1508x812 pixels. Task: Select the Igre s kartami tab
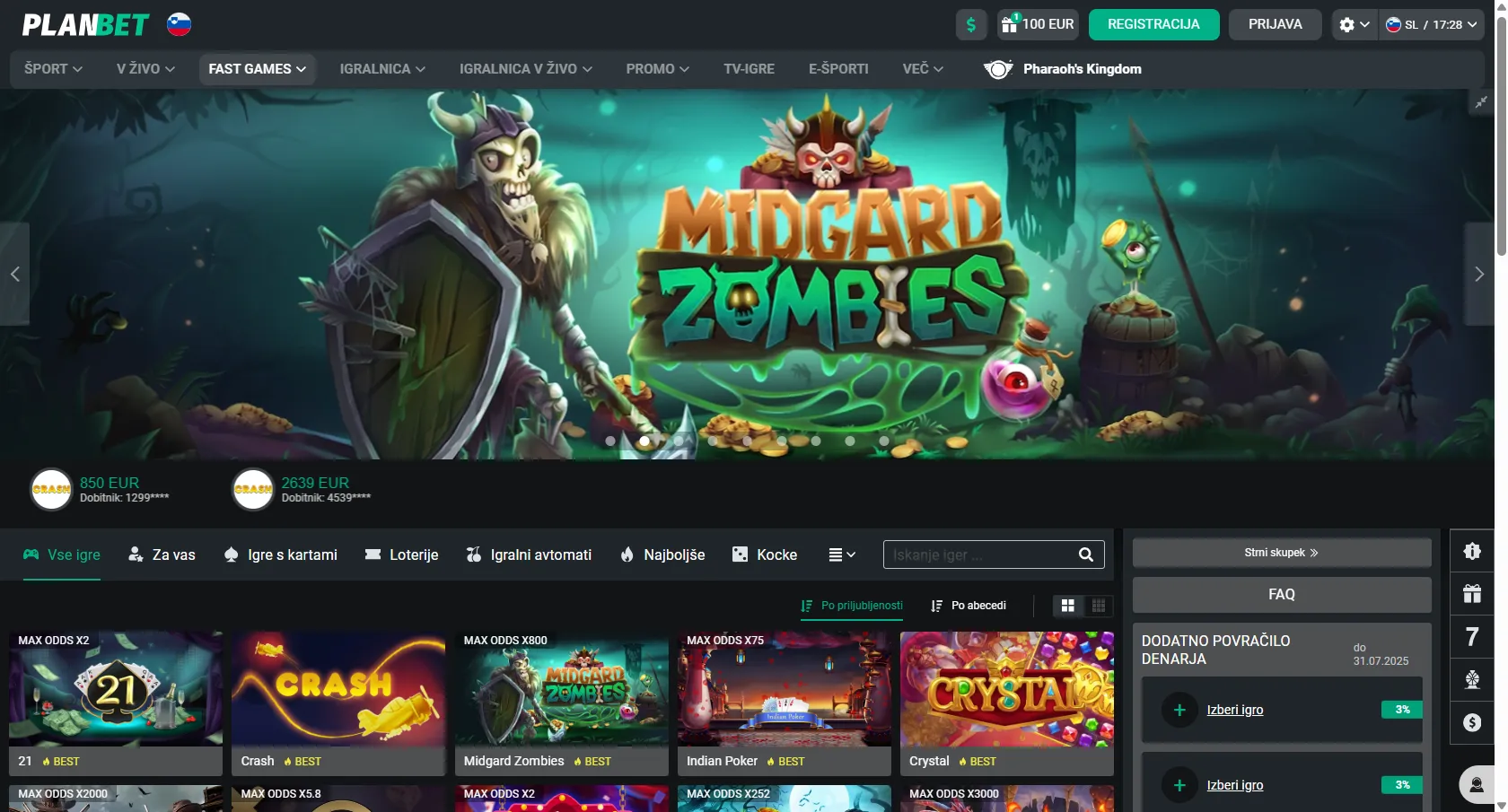280,554
